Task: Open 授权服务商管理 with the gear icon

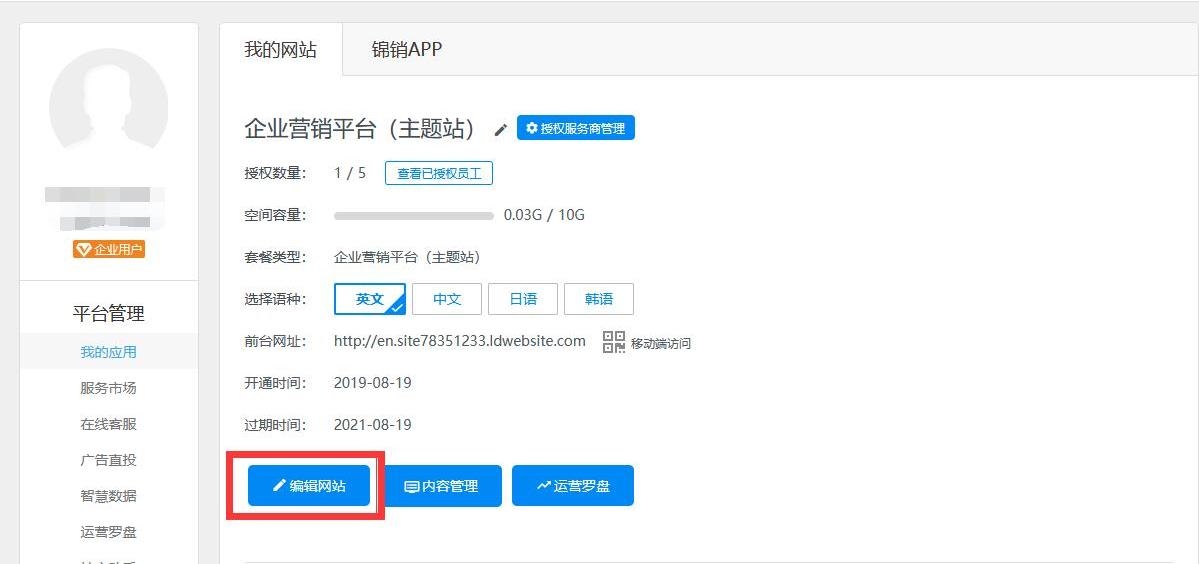Action: coord(575,128)
